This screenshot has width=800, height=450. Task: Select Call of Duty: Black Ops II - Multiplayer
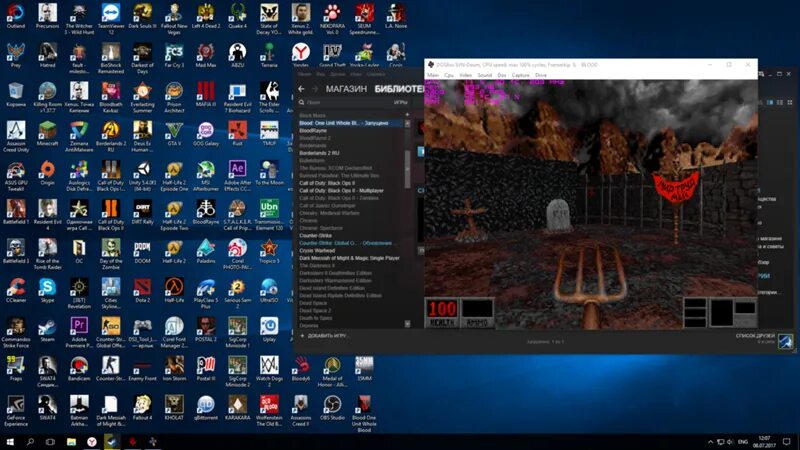[341, 190]
